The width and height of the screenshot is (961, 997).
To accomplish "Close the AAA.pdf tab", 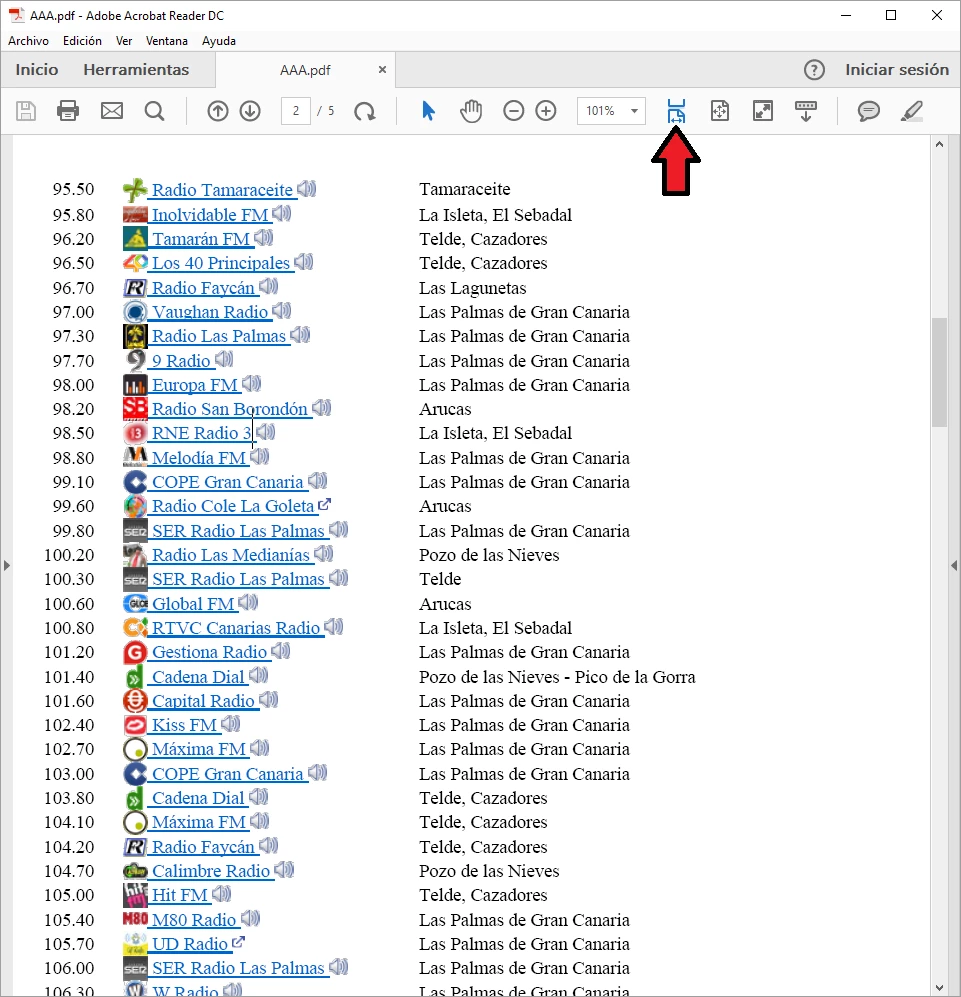I will (x=382, y=69).
